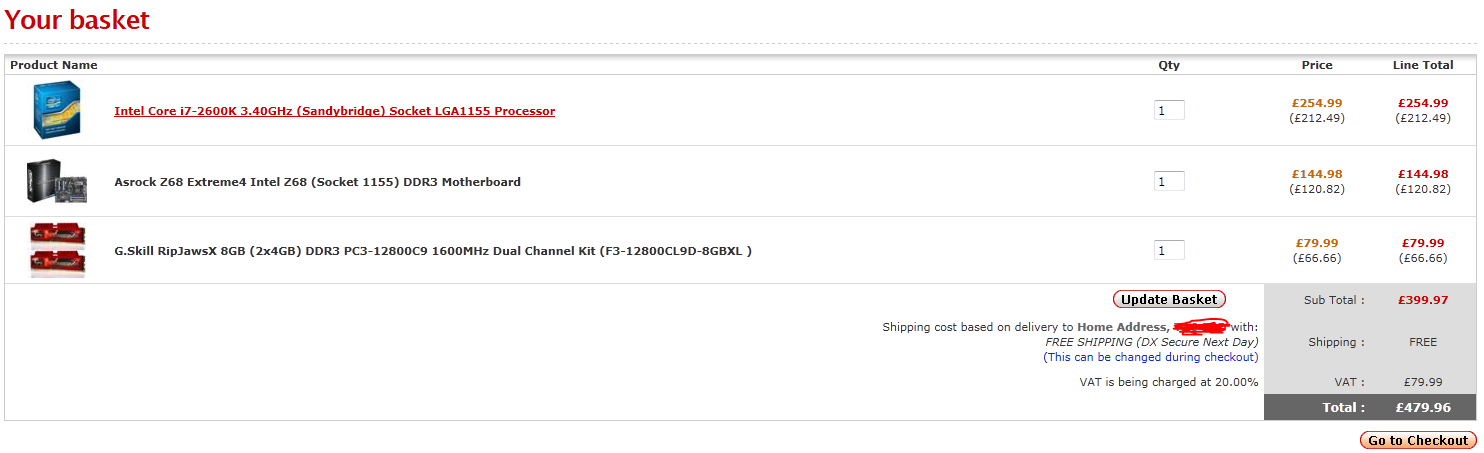Viewport: 1484px width, 453px height.
Task: Click the Line Total column header
Action: (x=1422, y=65)
